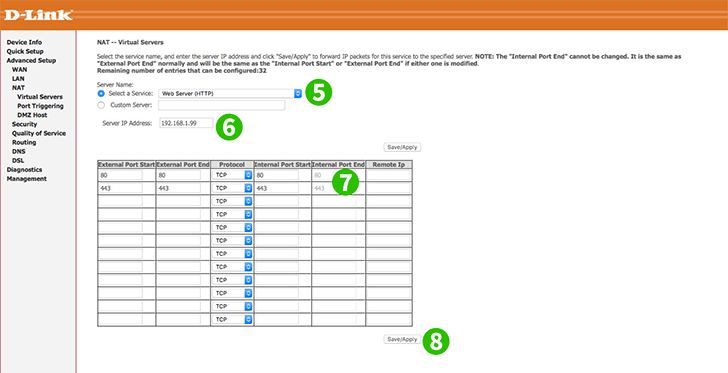Open Diagnostics in the sidebar

point(24,170)
